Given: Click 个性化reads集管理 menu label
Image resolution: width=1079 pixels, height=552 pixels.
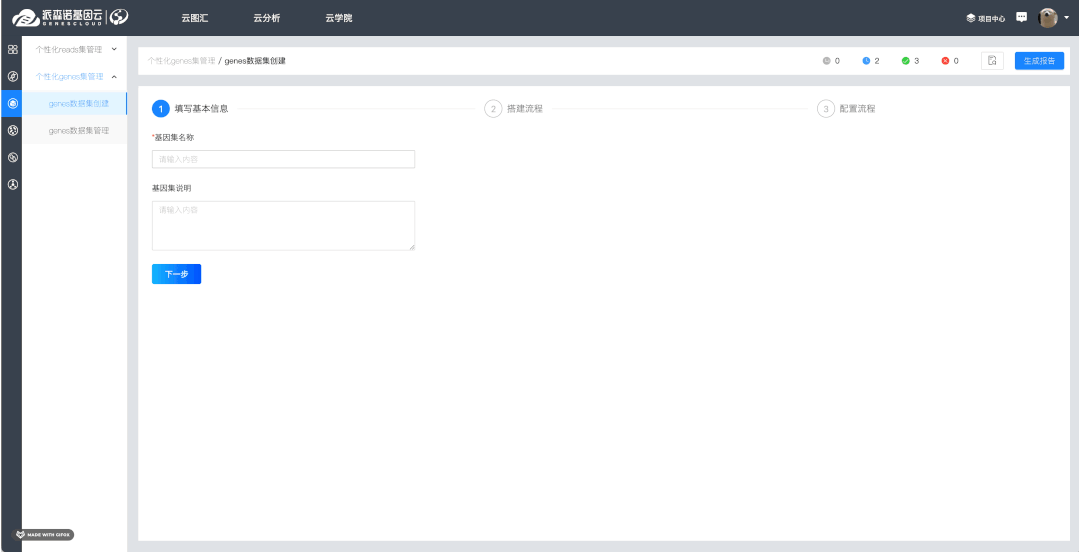Looking at the screenshot, I should [x=69, y=50].
